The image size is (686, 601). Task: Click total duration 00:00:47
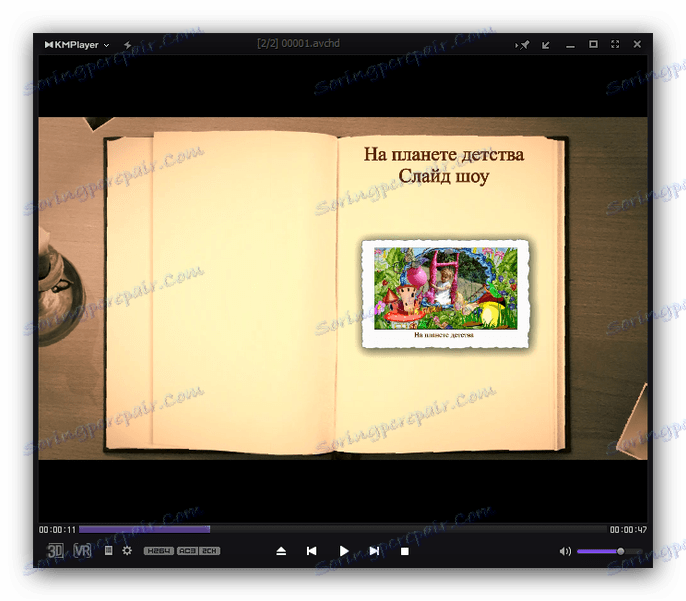pos(628,530)
